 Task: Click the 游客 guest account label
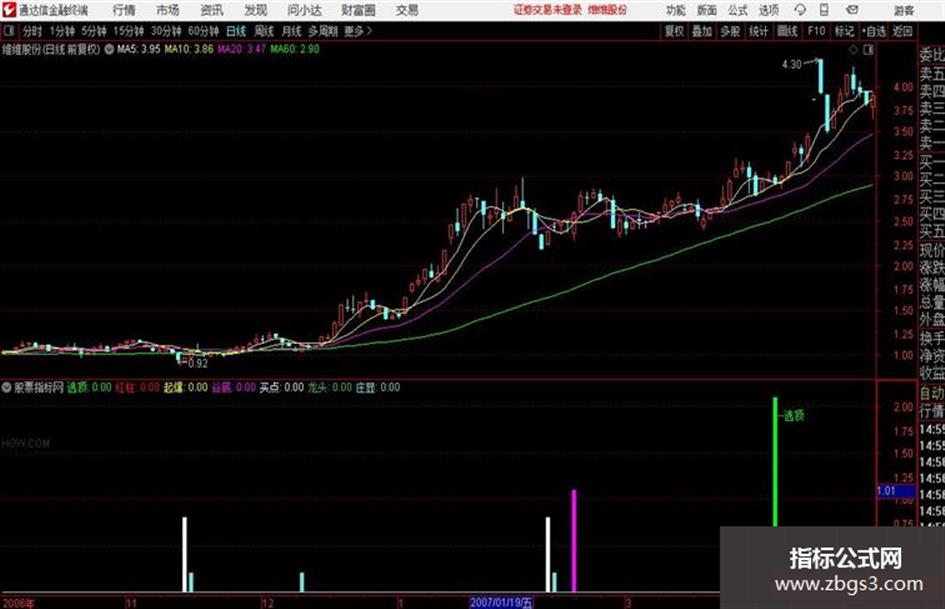point(903,10)
